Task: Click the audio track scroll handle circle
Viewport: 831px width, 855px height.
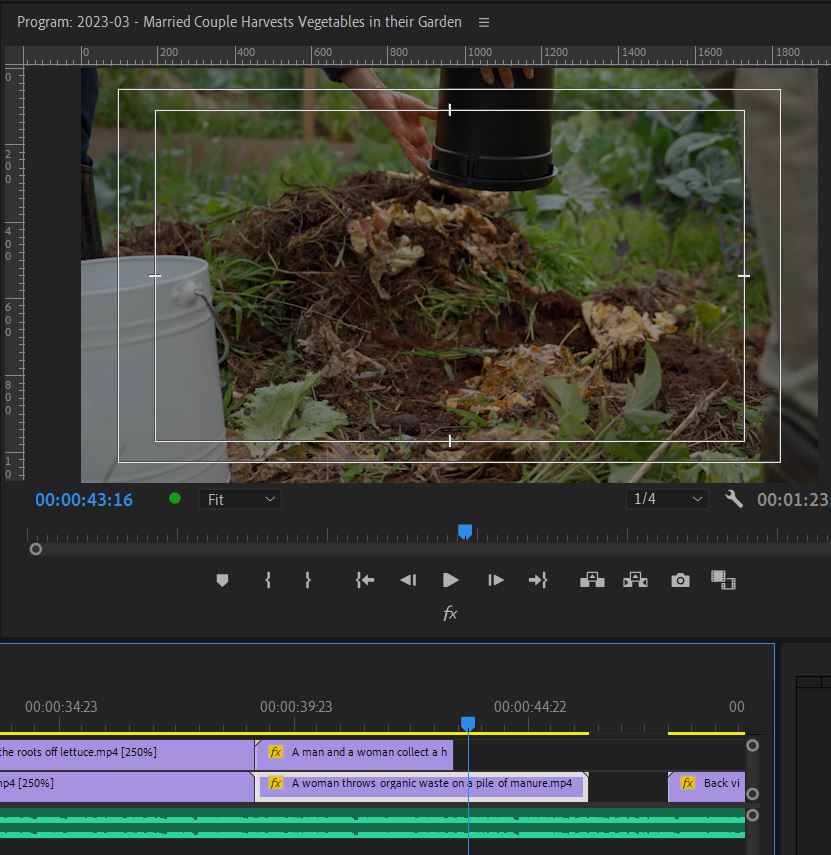Action: 752,815
